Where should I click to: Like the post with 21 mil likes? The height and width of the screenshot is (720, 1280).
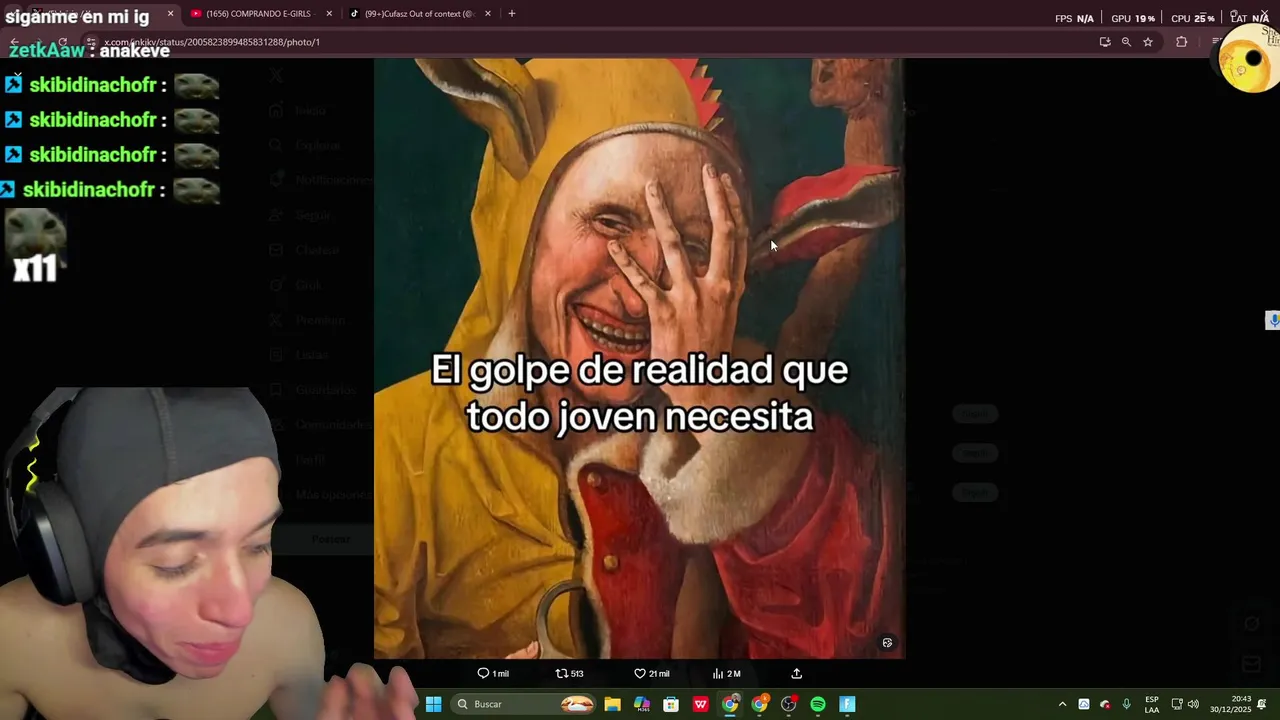[x=652, y=674]
